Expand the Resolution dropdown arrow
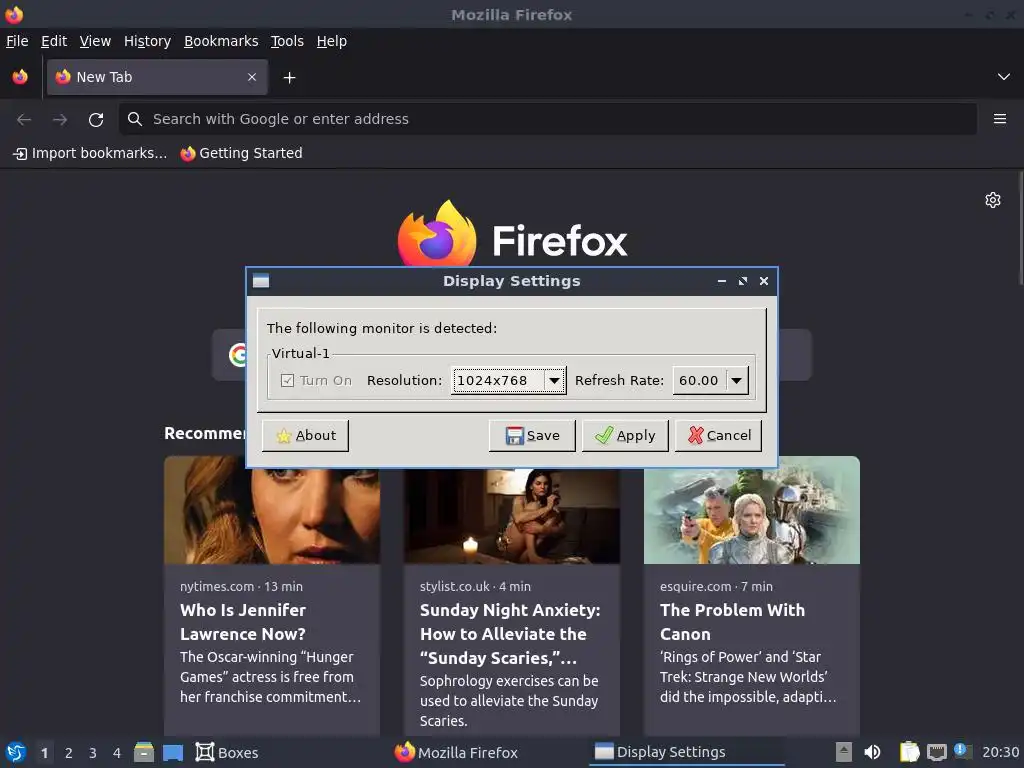Screen dimensions: 1024x768 (554, 381)
